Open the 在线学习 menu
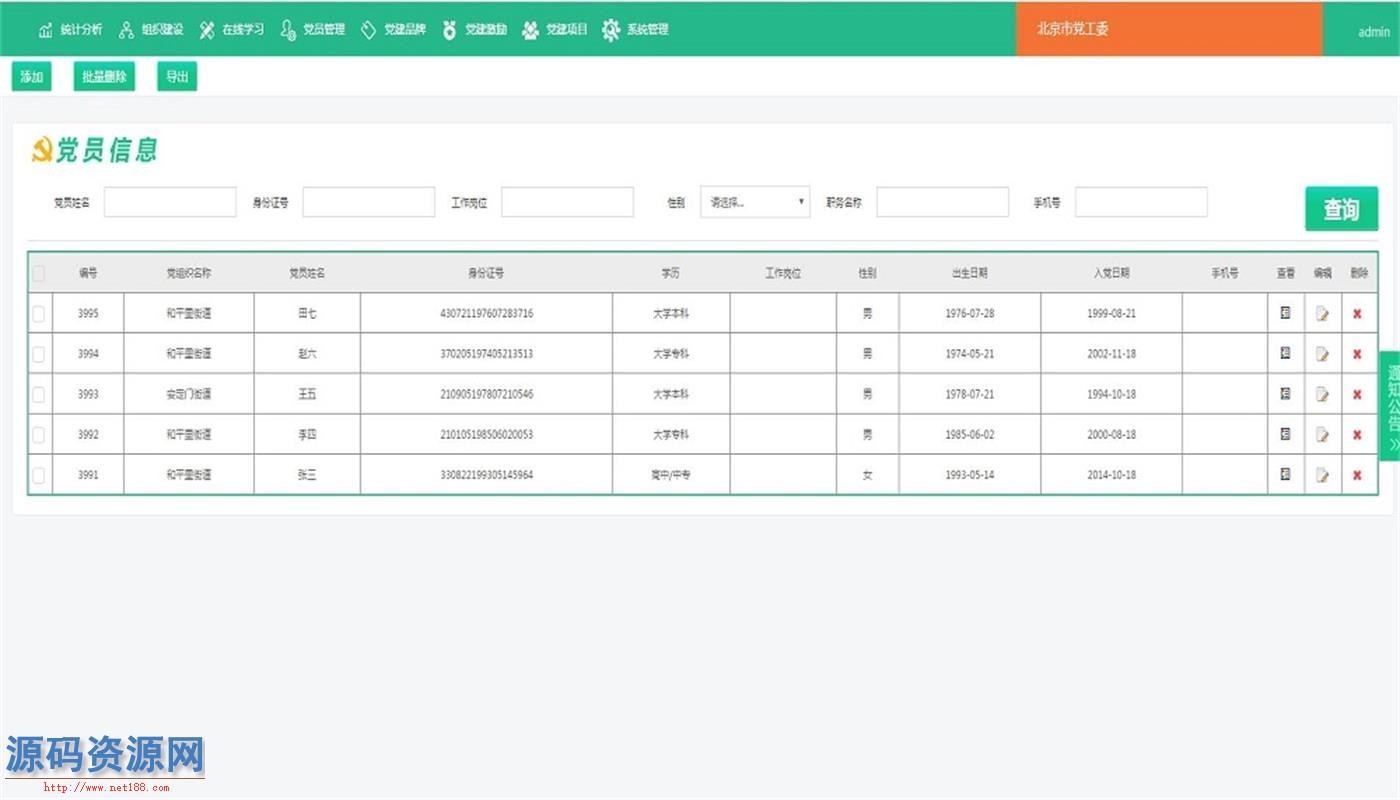 point(232,30)
